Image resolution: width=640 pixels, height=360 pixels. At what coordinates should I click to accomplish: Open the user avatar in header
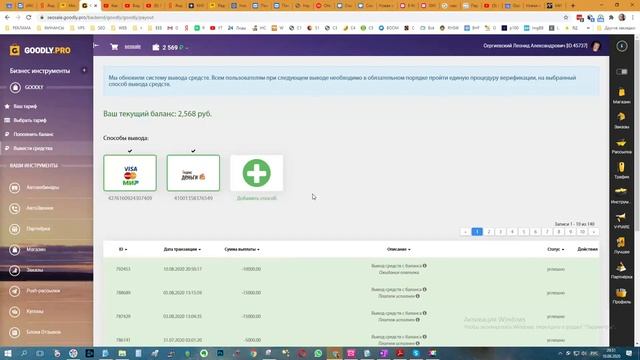pos(596,47)
